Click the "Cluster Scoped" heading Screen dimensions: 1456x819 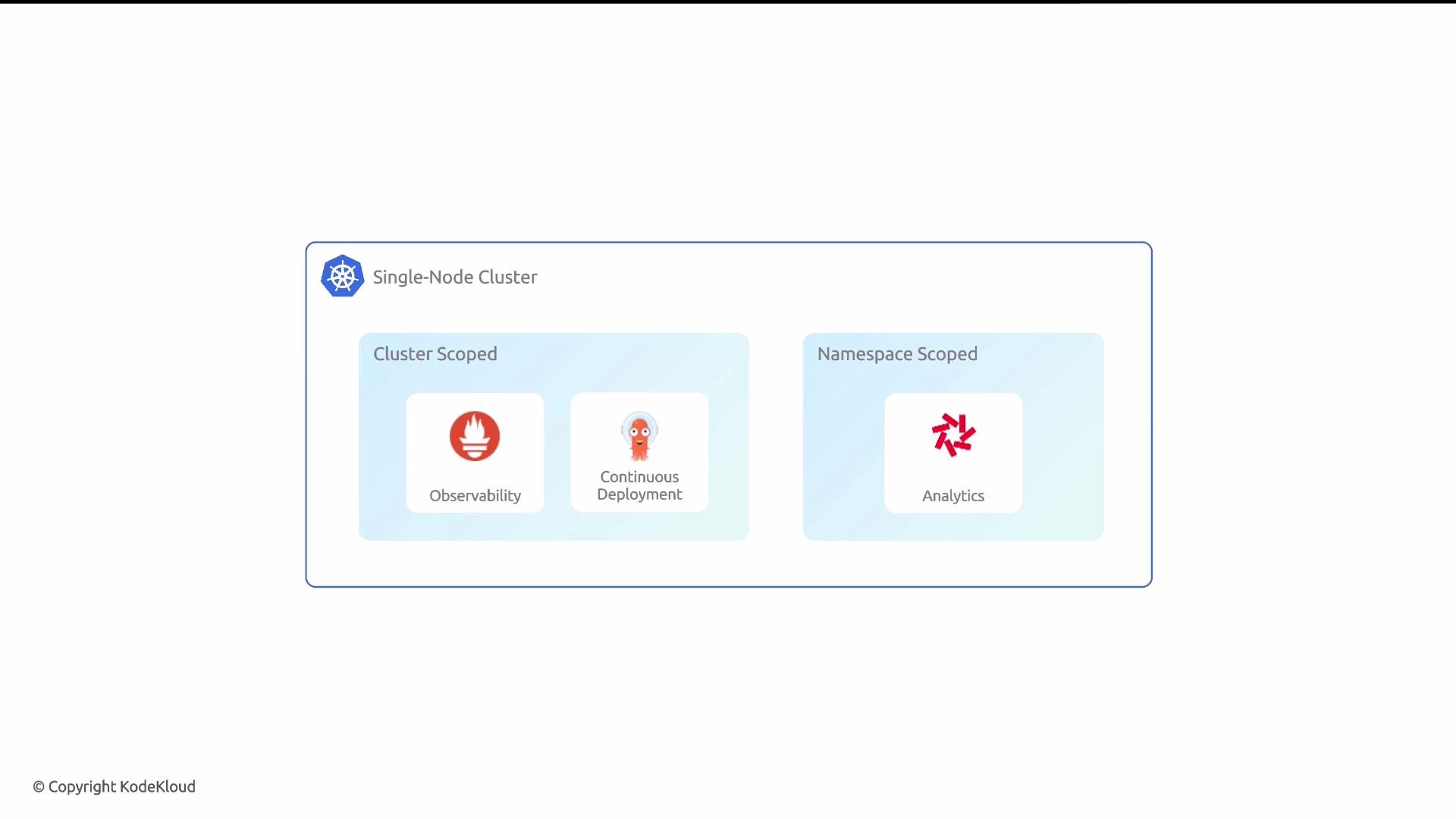[x=435, y=354]
